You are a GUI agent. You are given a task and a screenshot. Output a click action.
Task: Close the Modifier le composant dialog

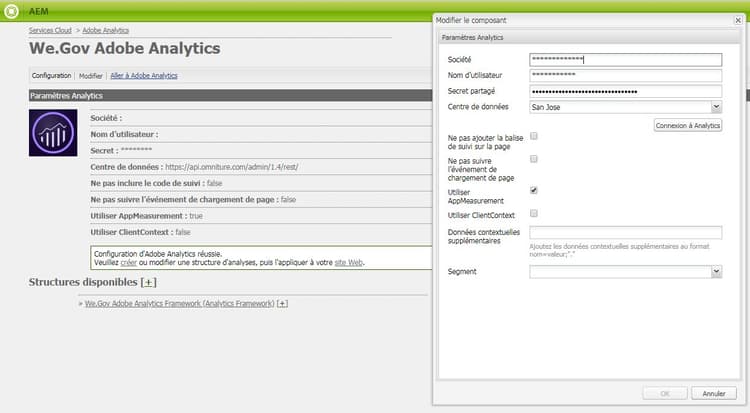tap(738, 20)
